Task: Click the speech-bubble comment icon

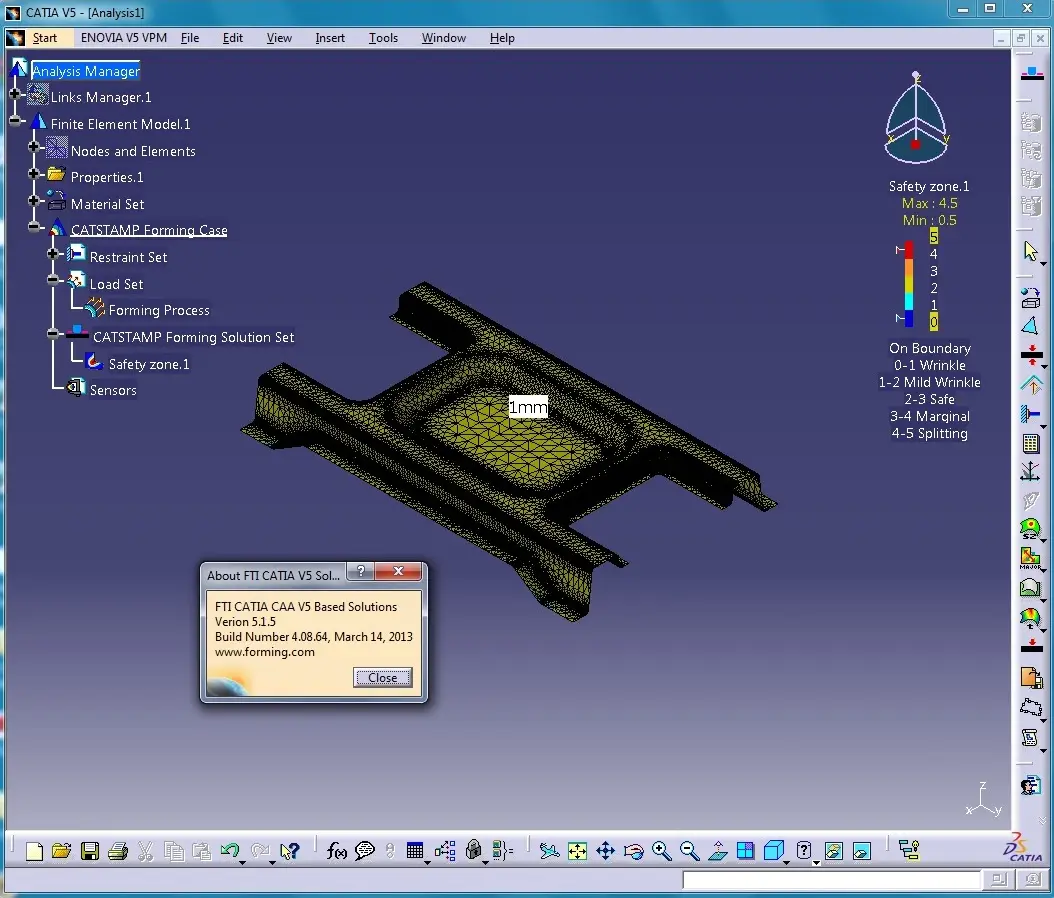Action: coord(364,851)
